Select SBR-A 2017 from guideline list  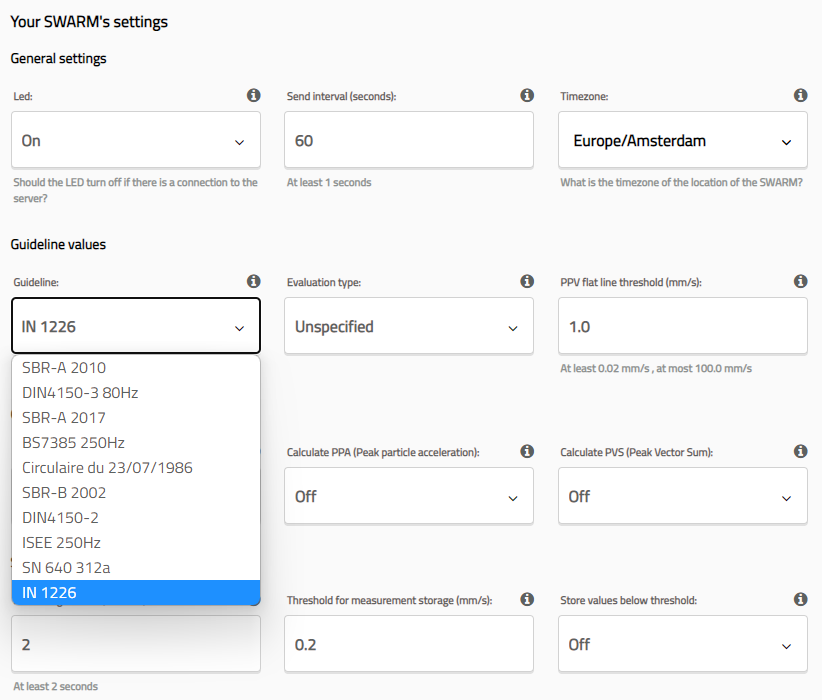point(64,418)
